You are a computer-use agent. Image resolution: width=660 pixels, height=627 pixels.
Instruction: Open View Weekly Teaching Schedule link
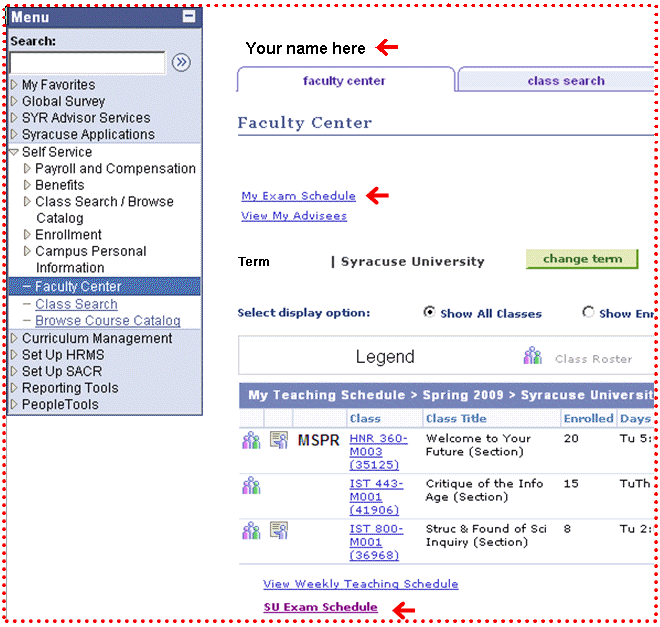point(361,584)
